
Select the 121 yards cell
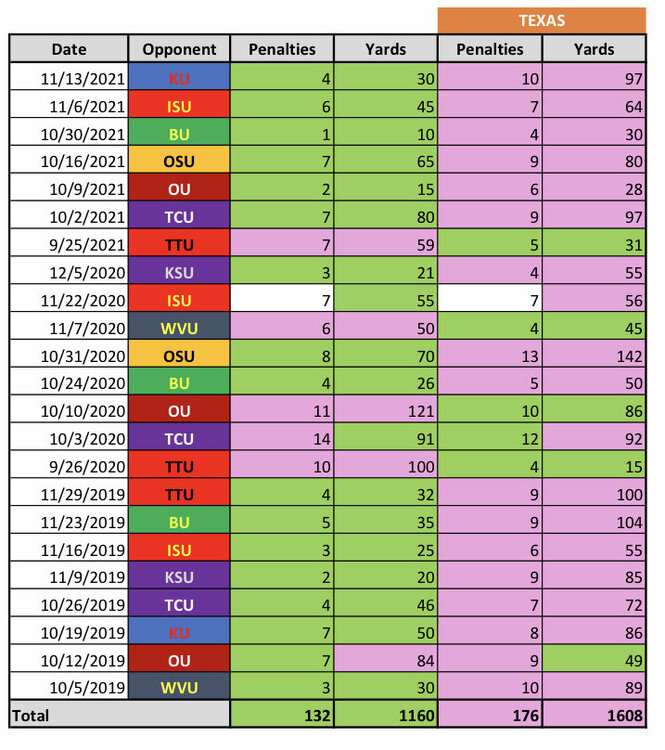coord(385,409)
